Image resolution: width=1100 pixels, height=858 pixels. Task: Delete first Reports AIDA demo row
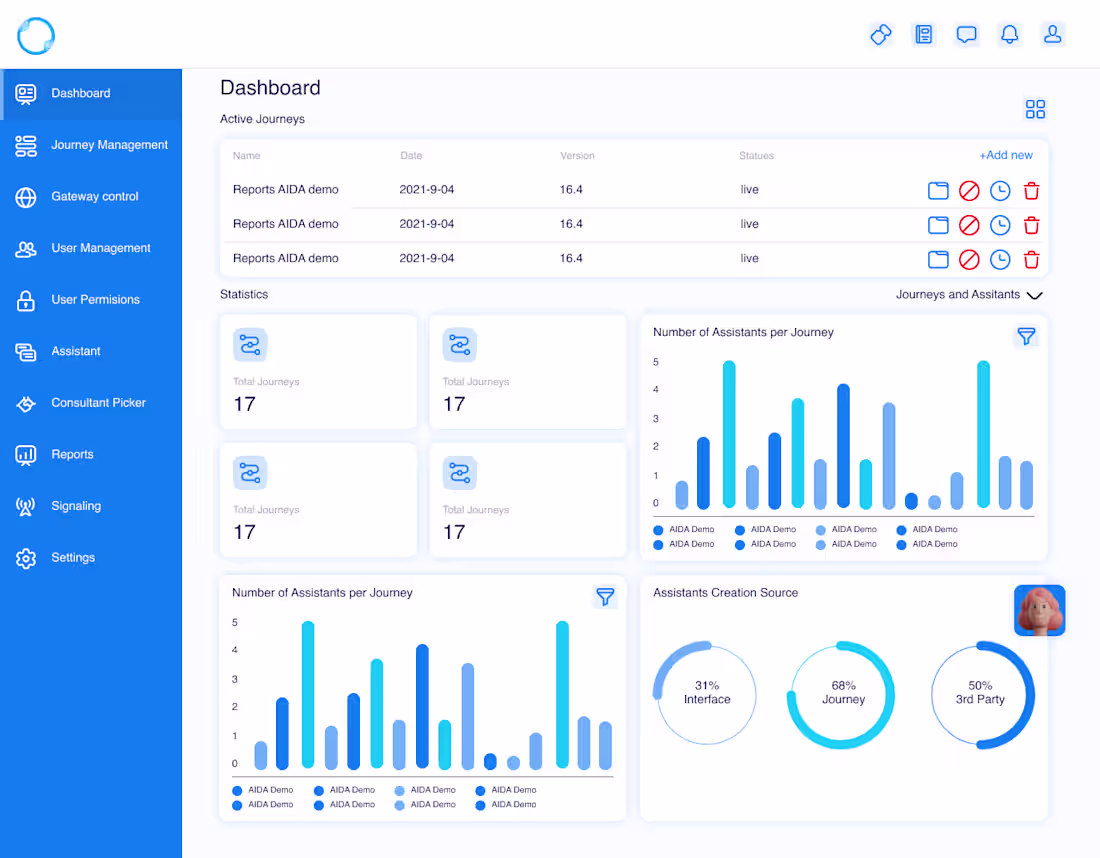tap(1031, 190)
